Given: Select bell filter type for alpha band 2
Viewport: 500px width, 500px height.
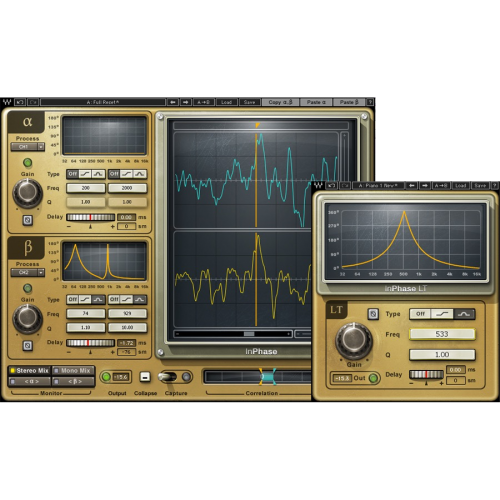Looking at the screenshot, I should tap(140, 174).
